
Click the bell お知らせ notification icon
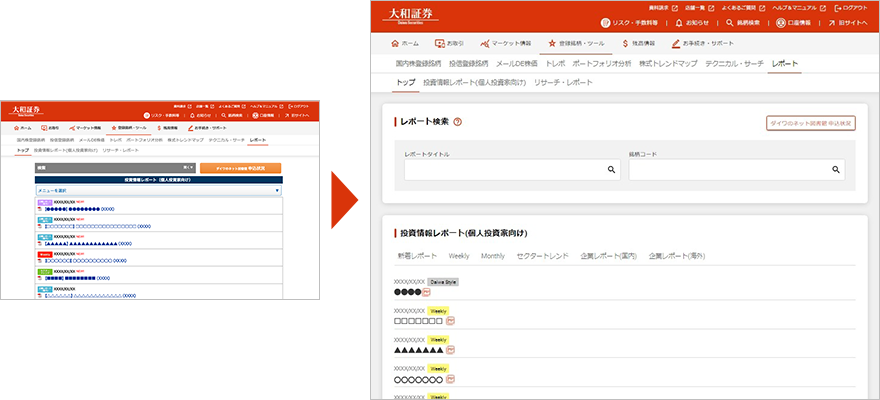click(x=679, y=21)
